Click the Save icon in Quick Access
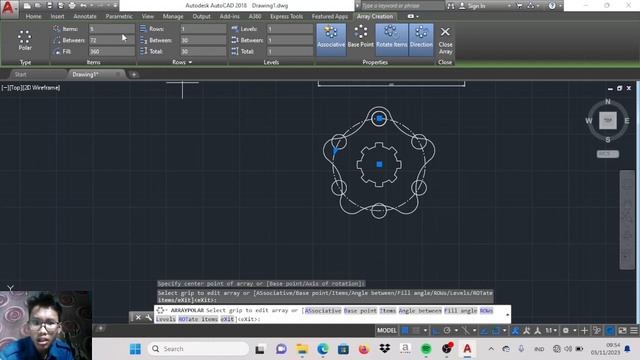The height and width of the screenshot is (360, 640). 49,6
